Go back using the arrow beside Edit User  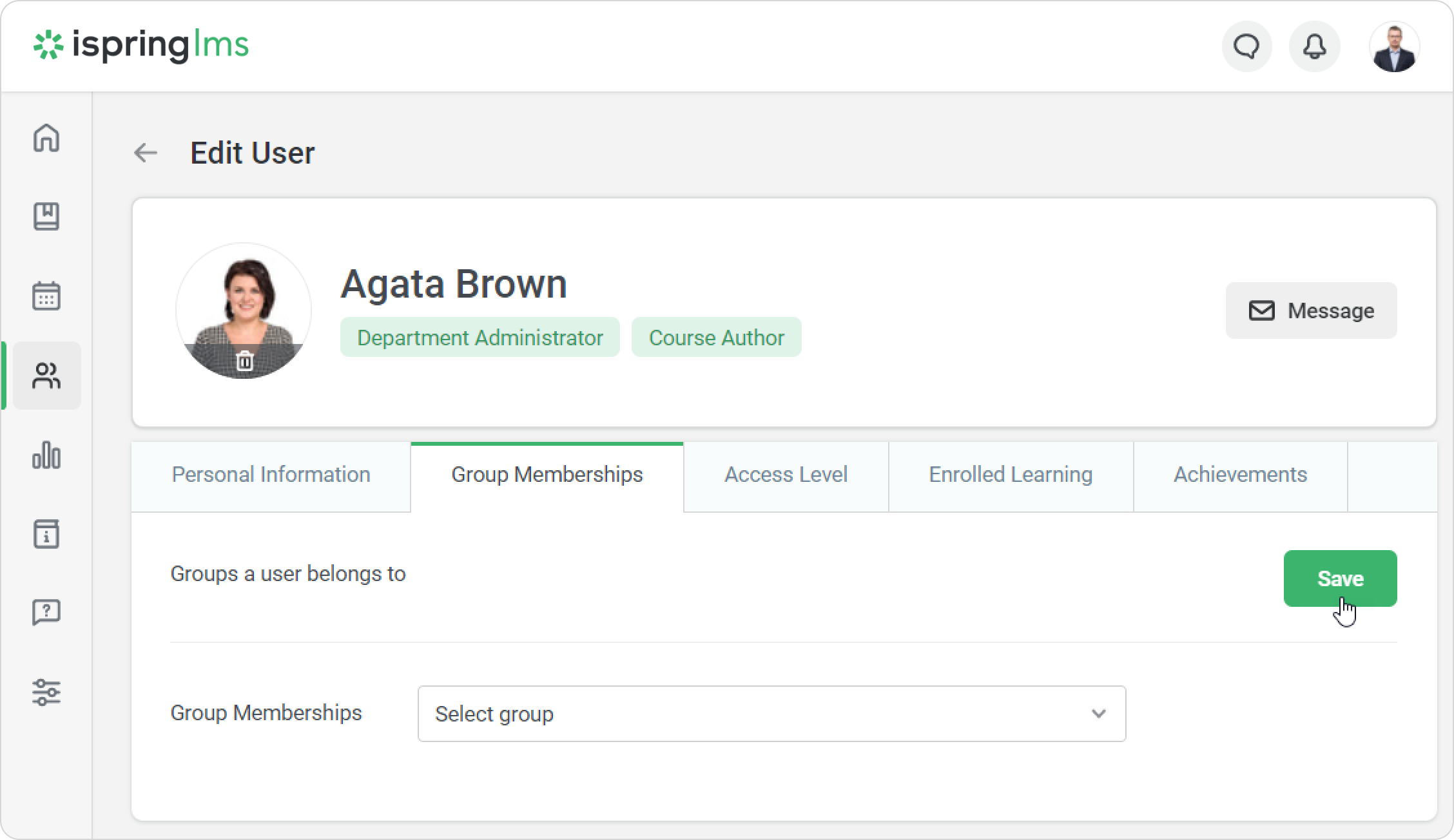146,153
